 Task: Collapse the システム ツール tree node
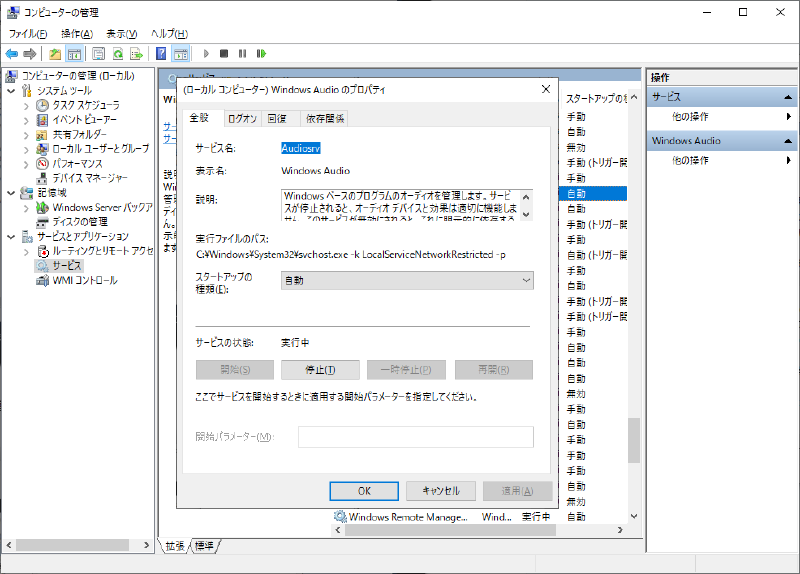click(x=11, y=91)
